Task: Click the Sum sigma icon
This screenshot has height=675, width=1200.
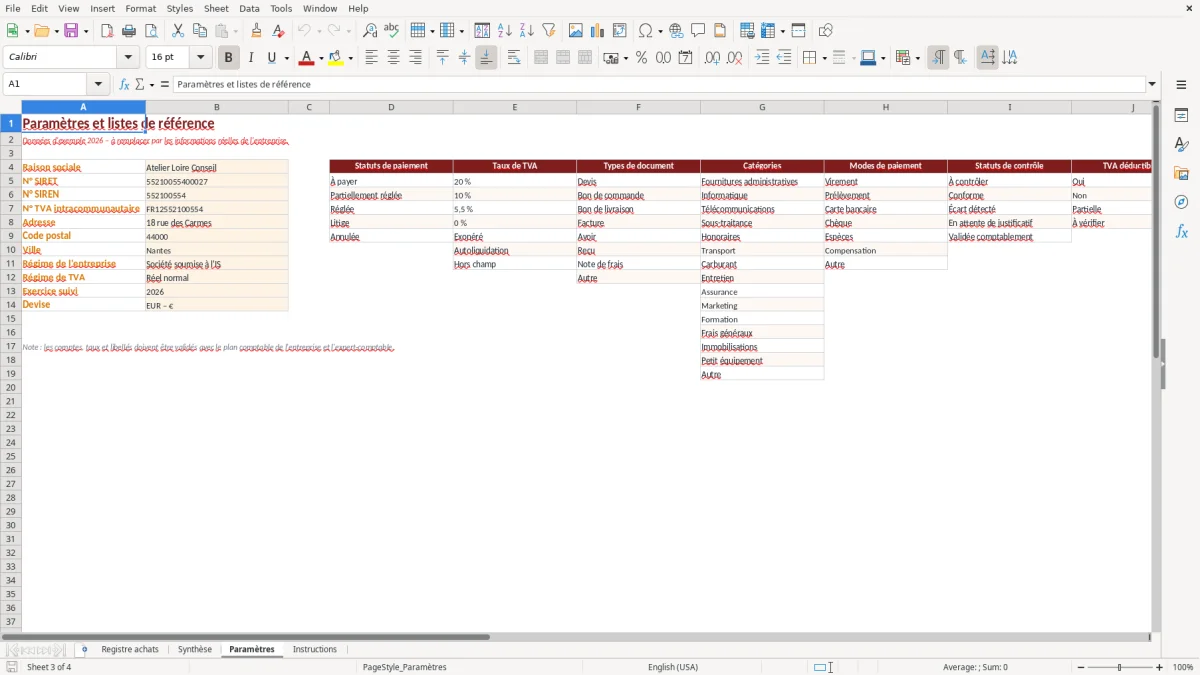Action: pos(140,84)
